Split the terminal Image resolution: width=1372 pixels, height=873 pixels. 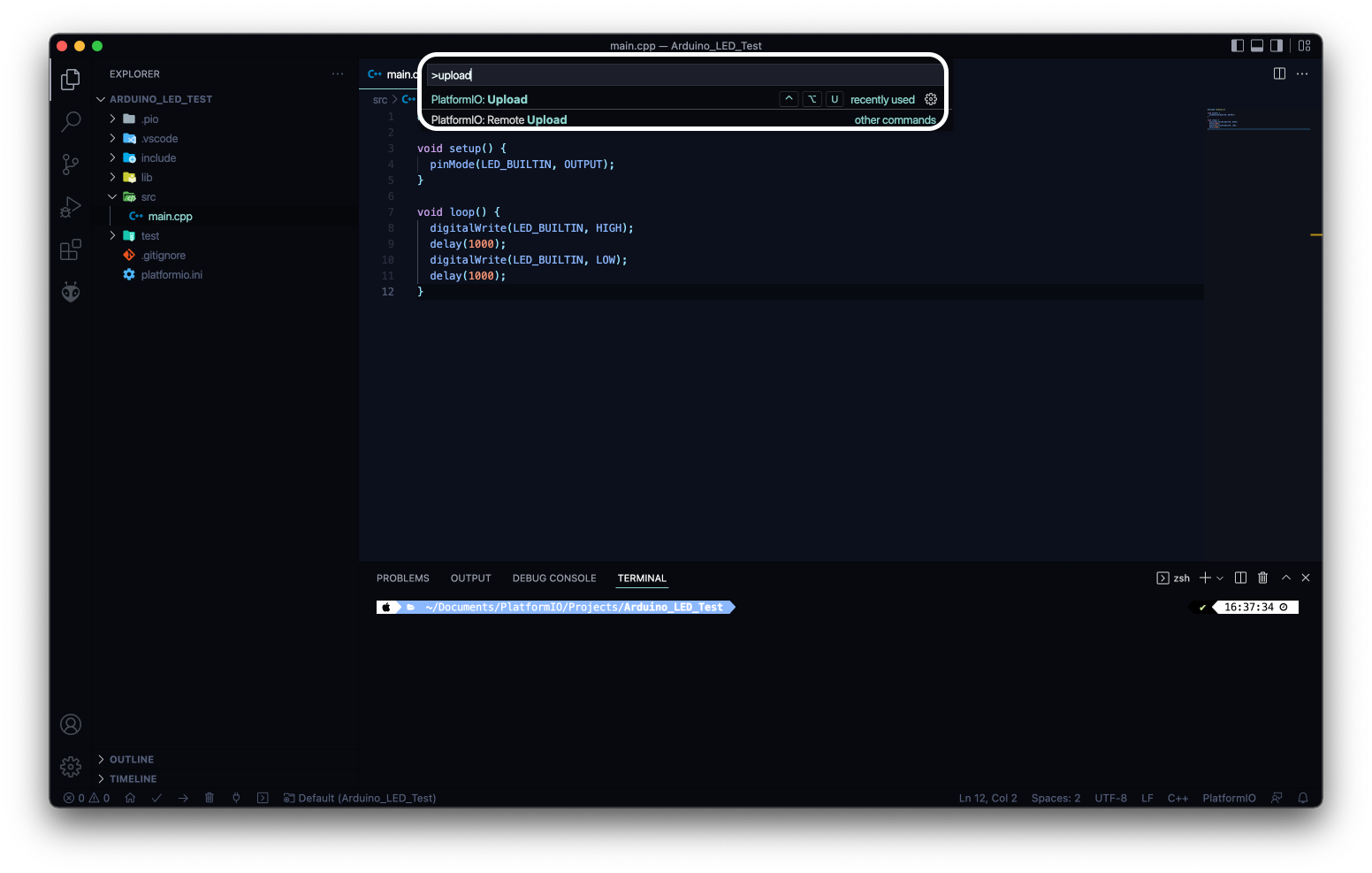tap(1240, 578)
